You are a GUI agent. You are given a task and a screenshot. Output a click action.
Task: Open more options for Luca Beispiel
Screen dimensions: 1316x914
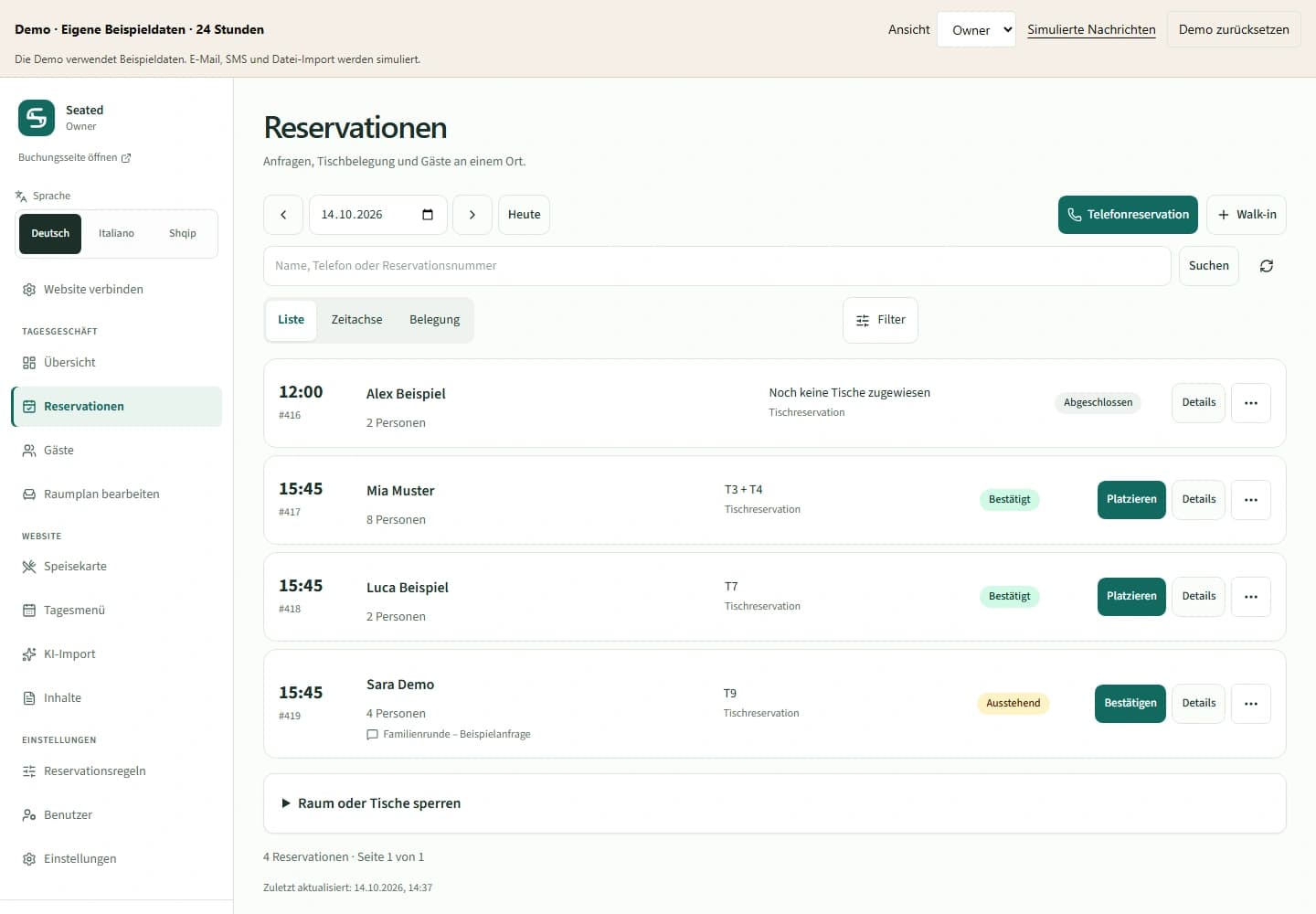pyautogui.click(x=1251, y=597)
